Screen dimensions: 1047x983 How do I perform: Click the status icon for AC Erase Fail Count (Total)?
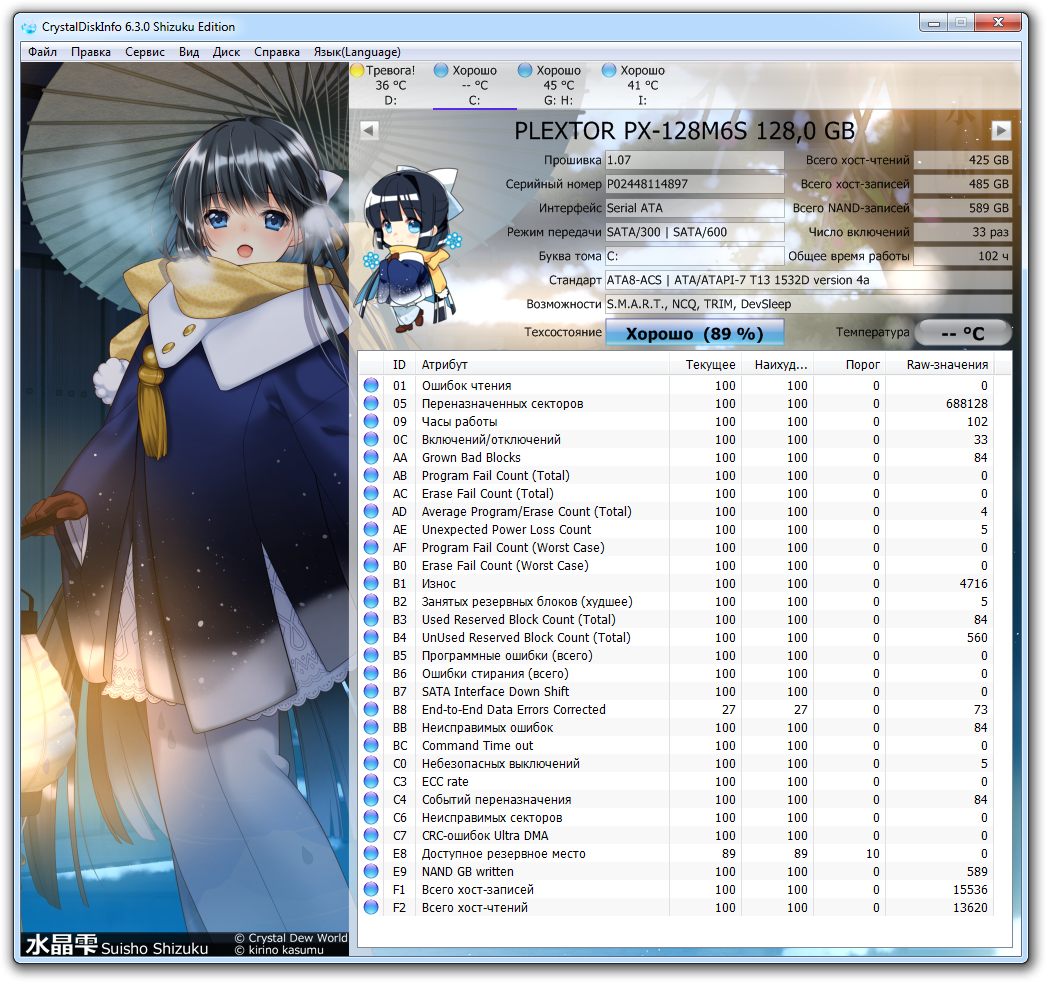click(371, 494)
